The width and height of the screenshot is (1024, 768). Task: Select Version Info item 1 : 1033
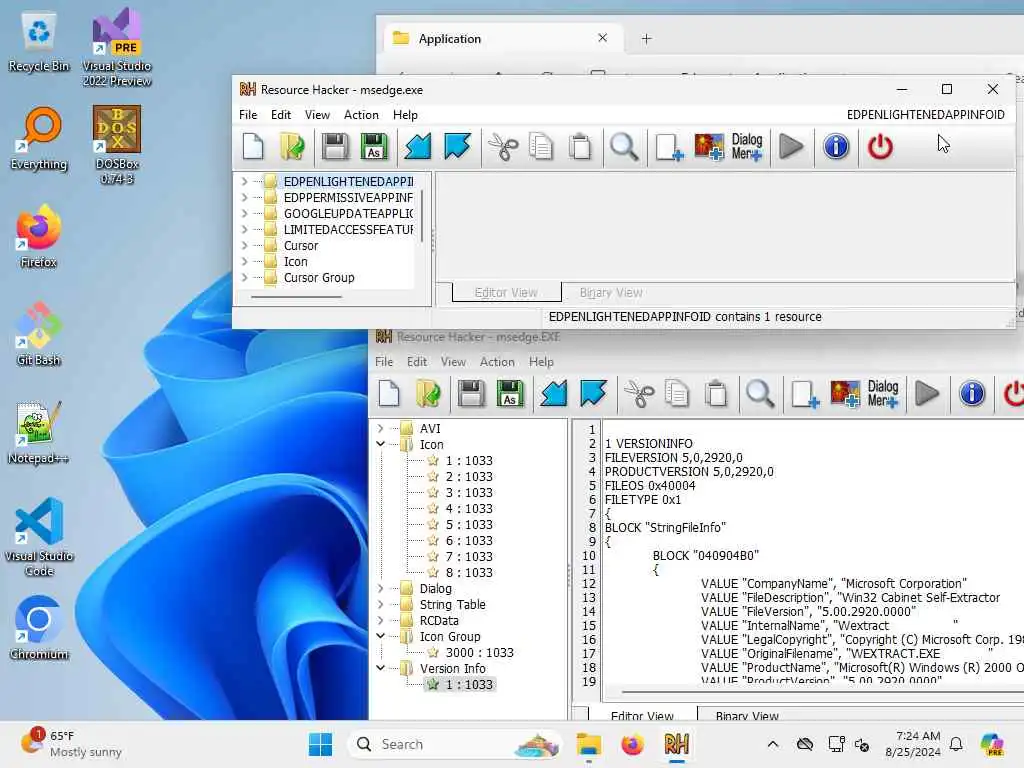click(x=460, y=684)
